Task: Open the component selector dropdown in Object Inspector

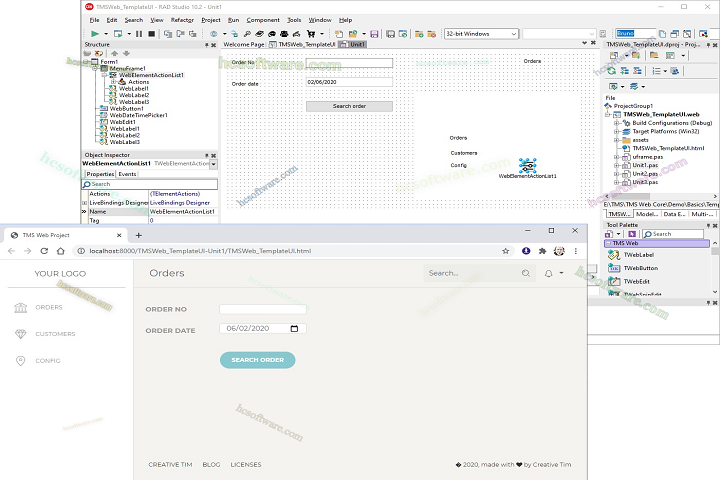Action: pos(214,164)
